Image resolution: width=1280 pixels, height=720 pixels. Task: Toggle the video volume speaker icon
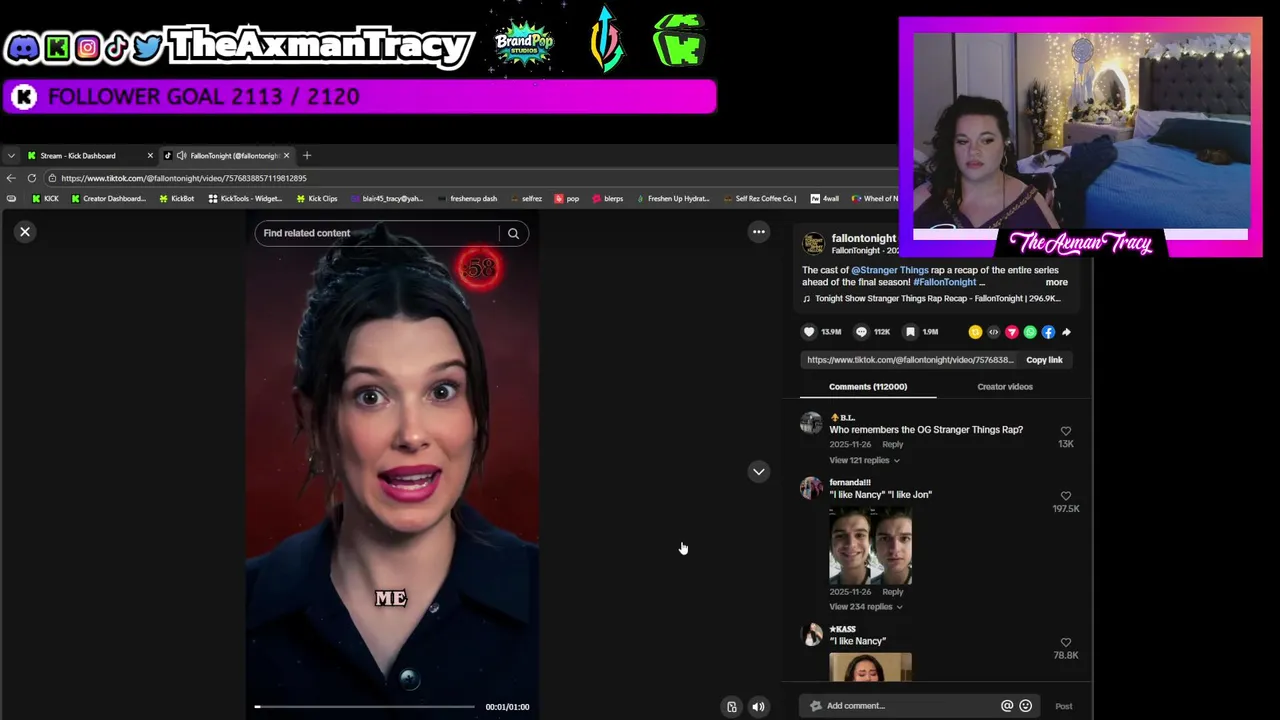pyautogui.click(x=759, y=707)
